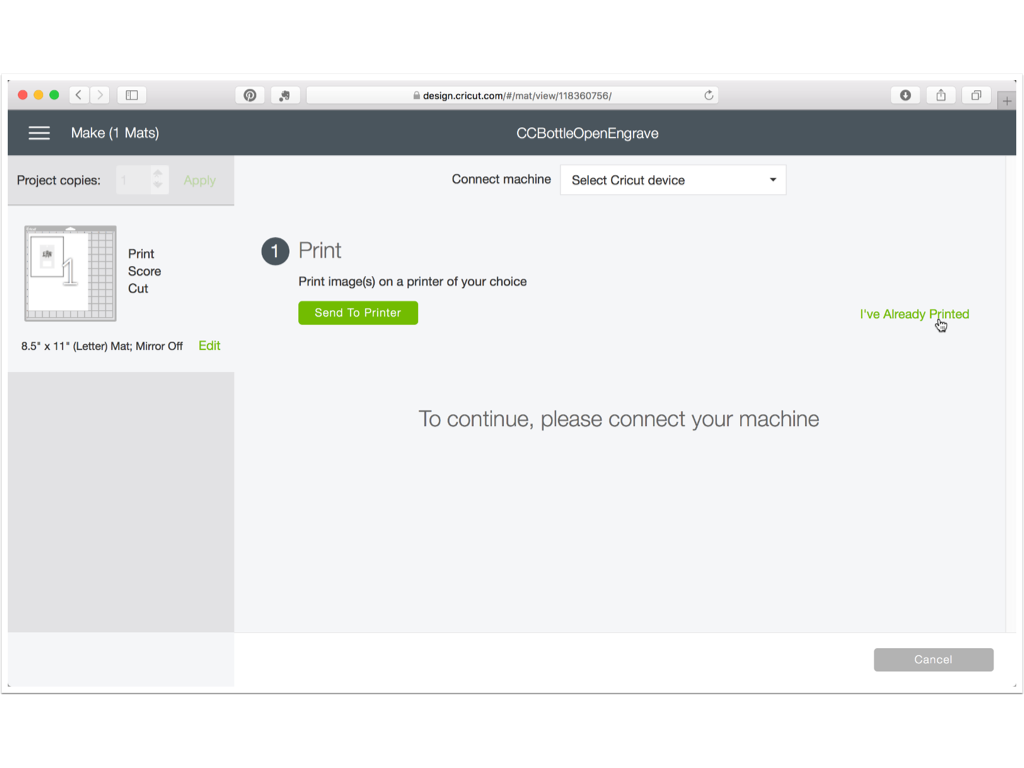Toggle the Safari sidebar button

(x=132, y=95)
